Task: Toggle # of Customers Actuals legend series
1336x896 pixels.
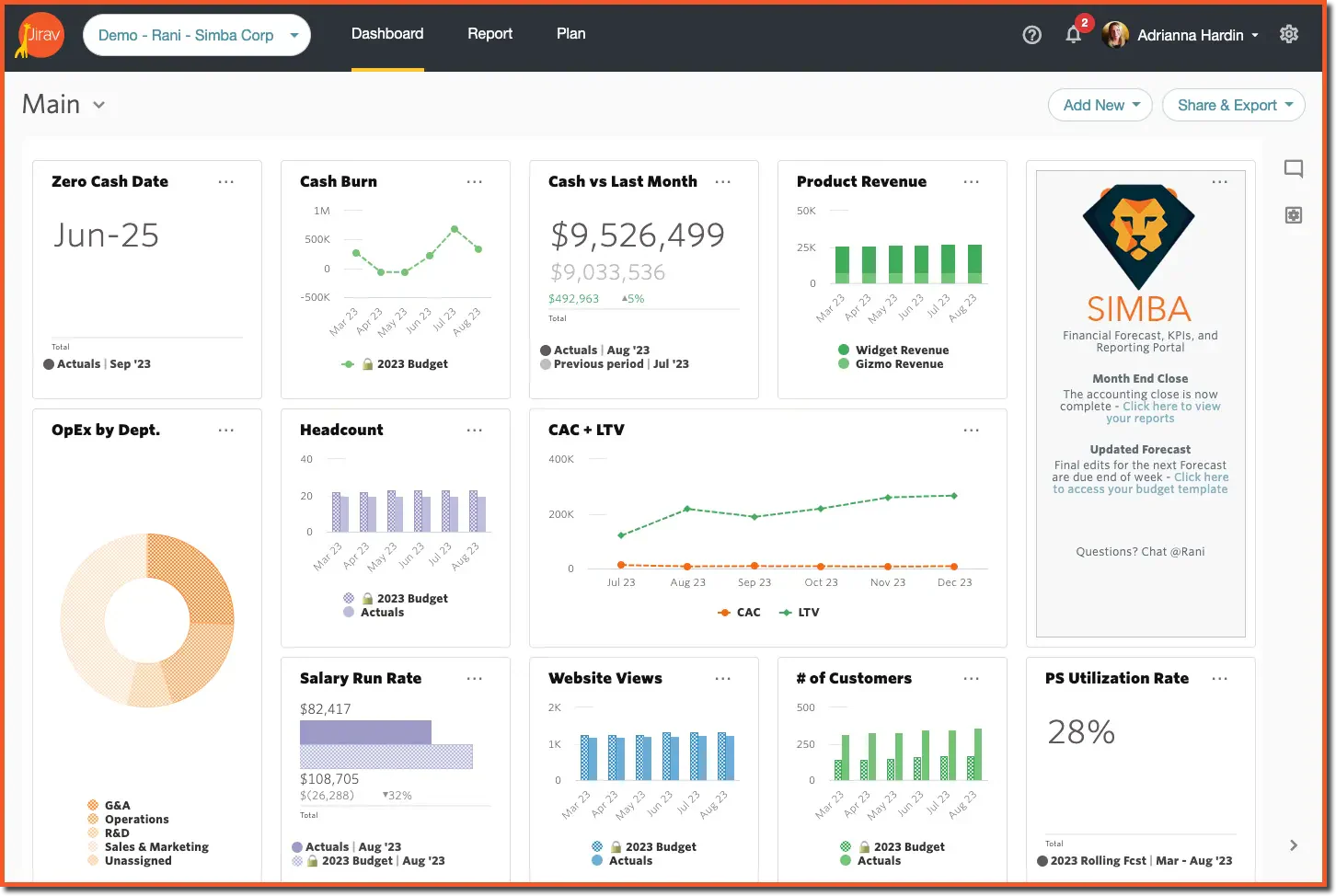Action: click(870, 861)
